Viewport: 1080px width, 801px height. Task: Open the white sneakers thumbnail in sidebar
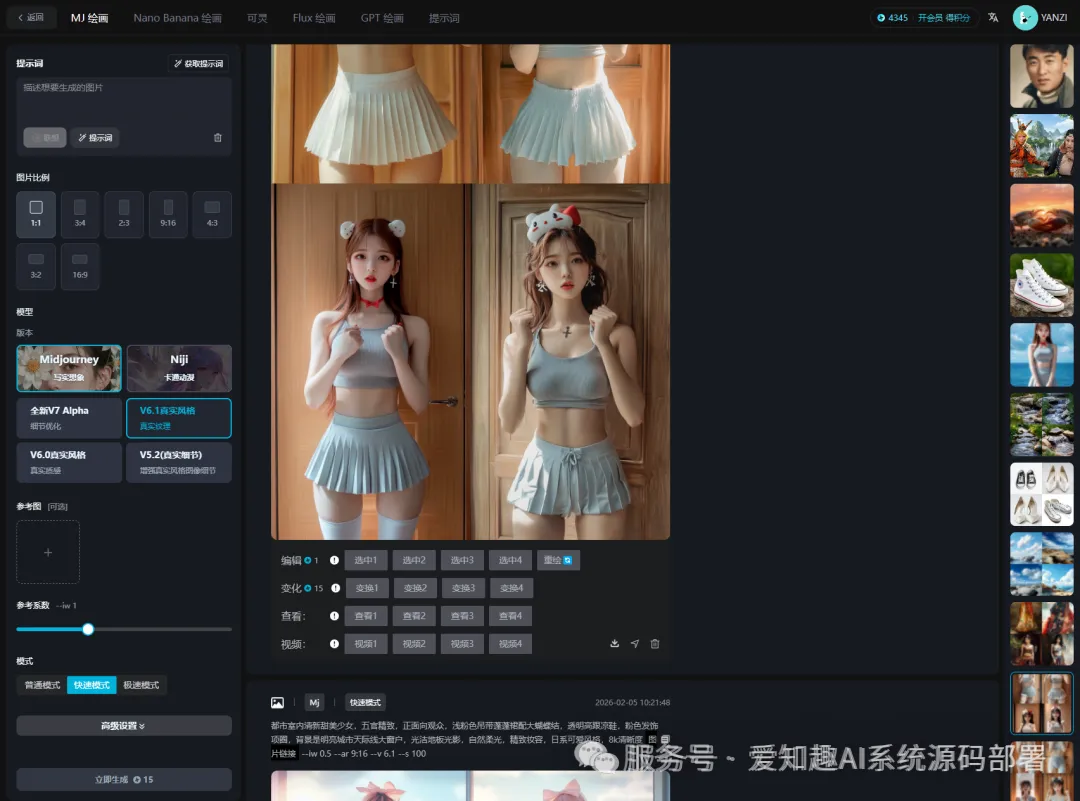[1041, 285]
